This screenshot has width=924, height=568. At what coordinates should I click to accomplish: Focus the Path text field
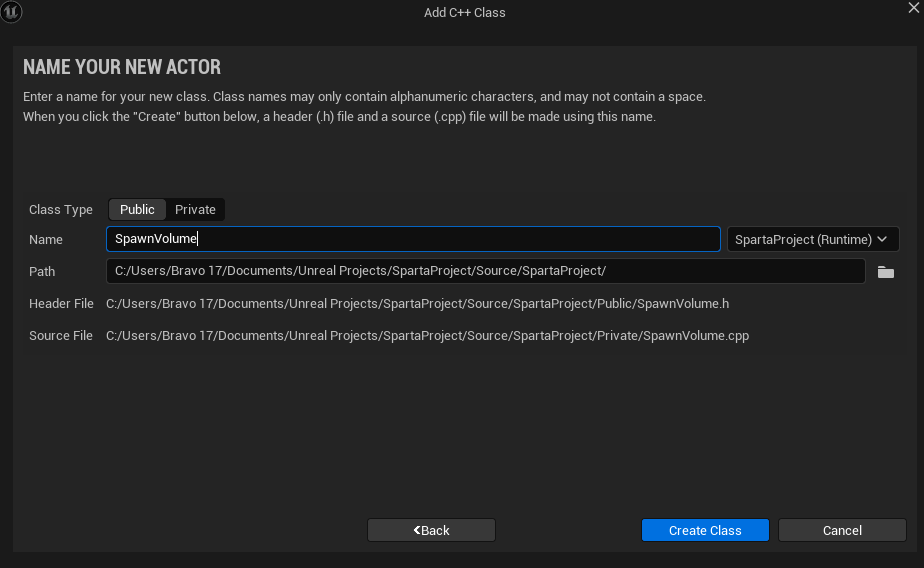click(486, 271)
